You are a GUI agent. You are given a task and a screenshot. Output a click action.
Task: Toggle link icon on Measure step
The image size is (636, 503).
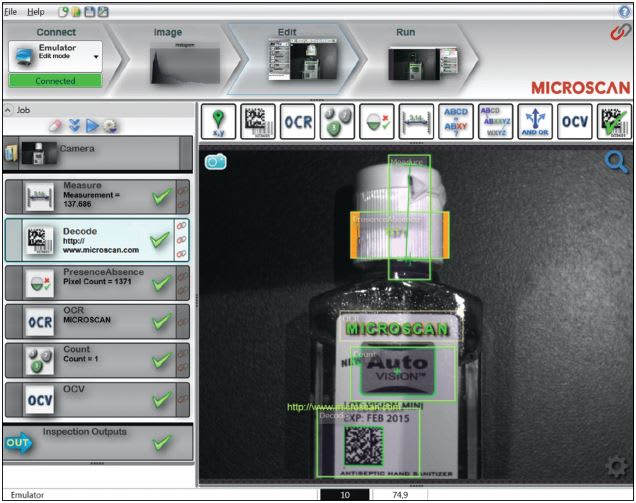coord(183,190)
